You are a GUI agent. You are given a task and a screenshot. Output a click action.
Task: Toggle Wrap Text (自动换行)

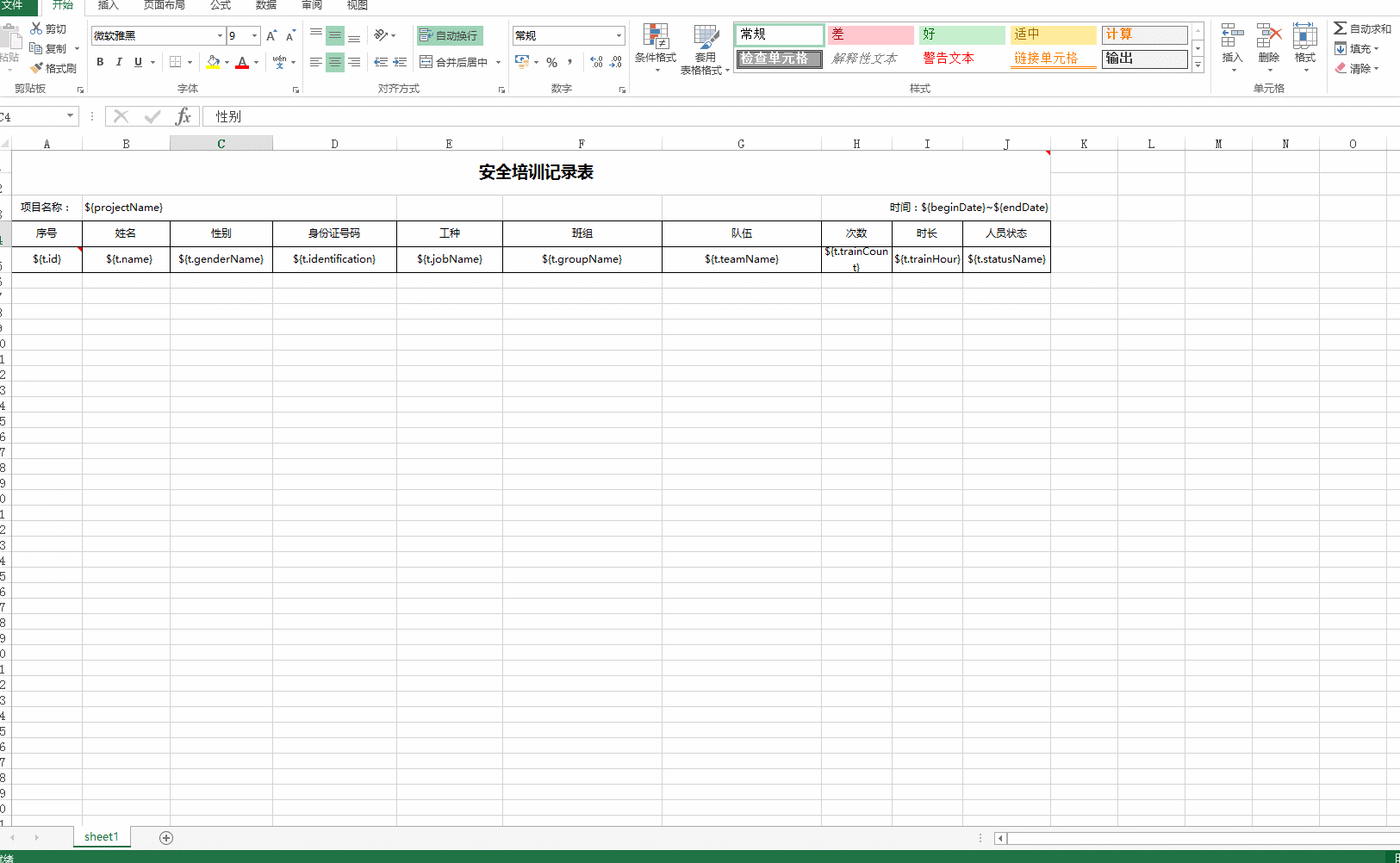coord(450,35)
